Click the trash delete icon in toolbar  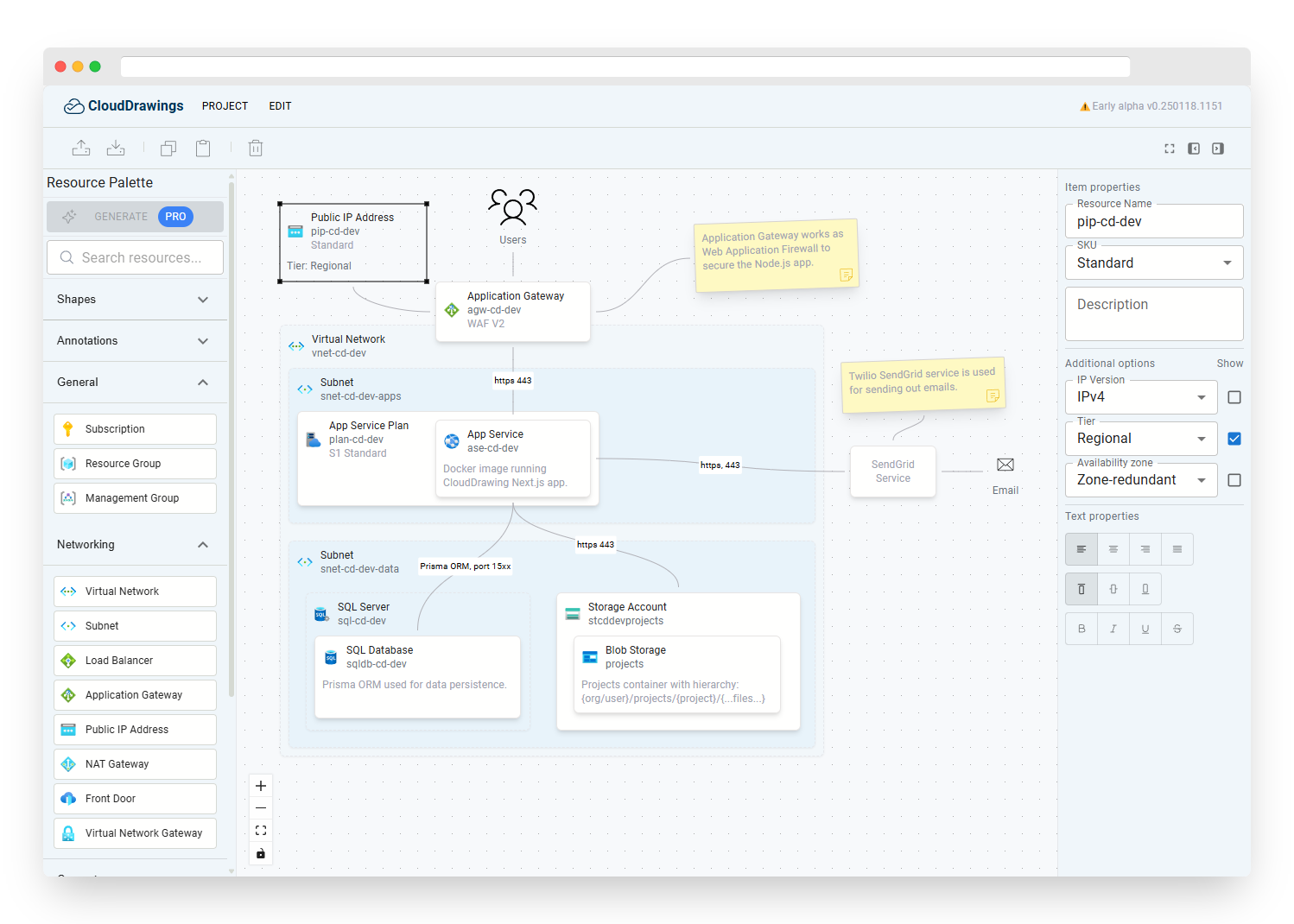pos(256,149)
